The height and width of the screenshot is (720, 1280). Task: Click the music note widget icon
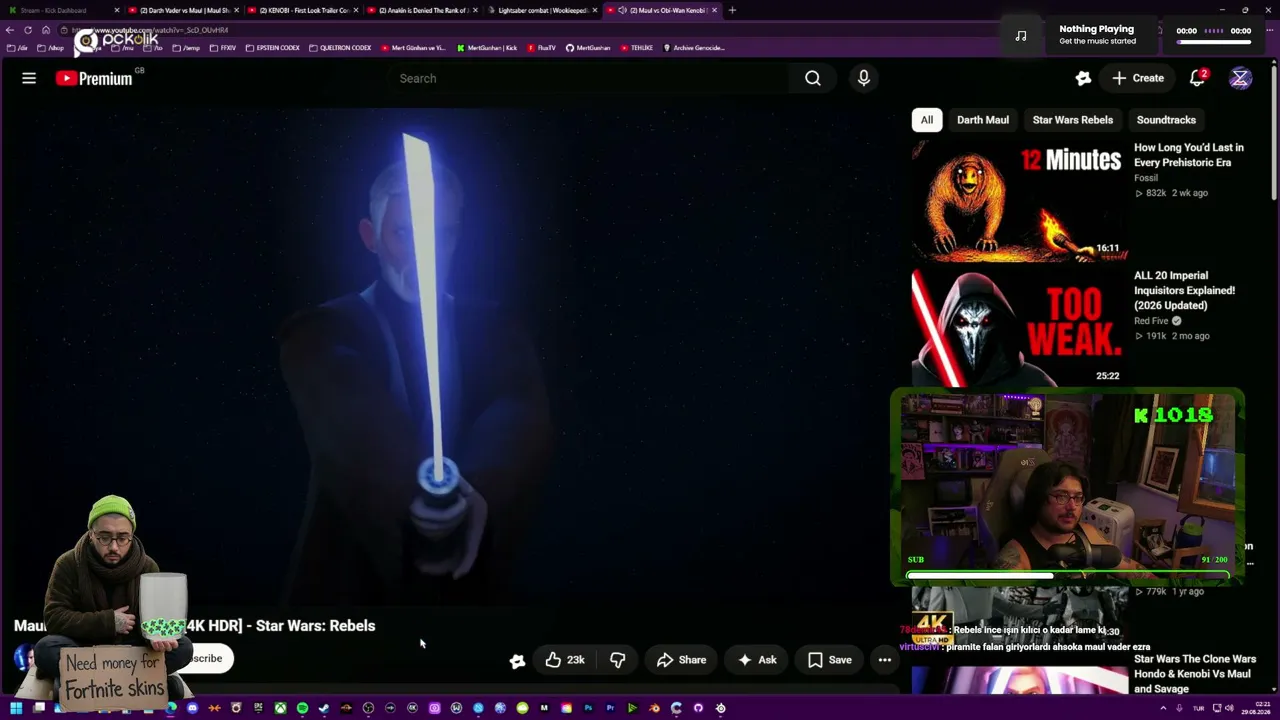[x=1021, y=36]
